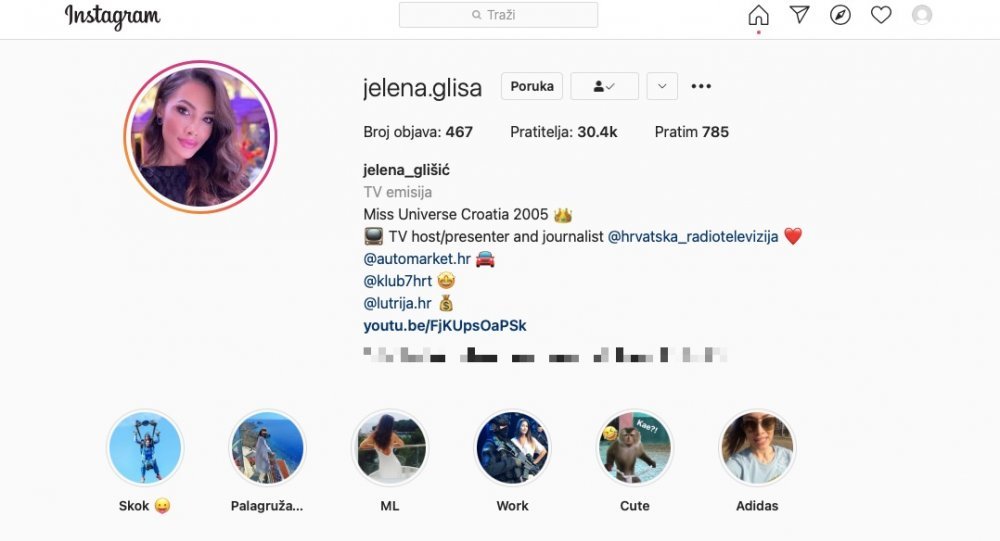Open the three-dots options menu
The height and width of the screenshot is (541, 1000).
[701, 86]
